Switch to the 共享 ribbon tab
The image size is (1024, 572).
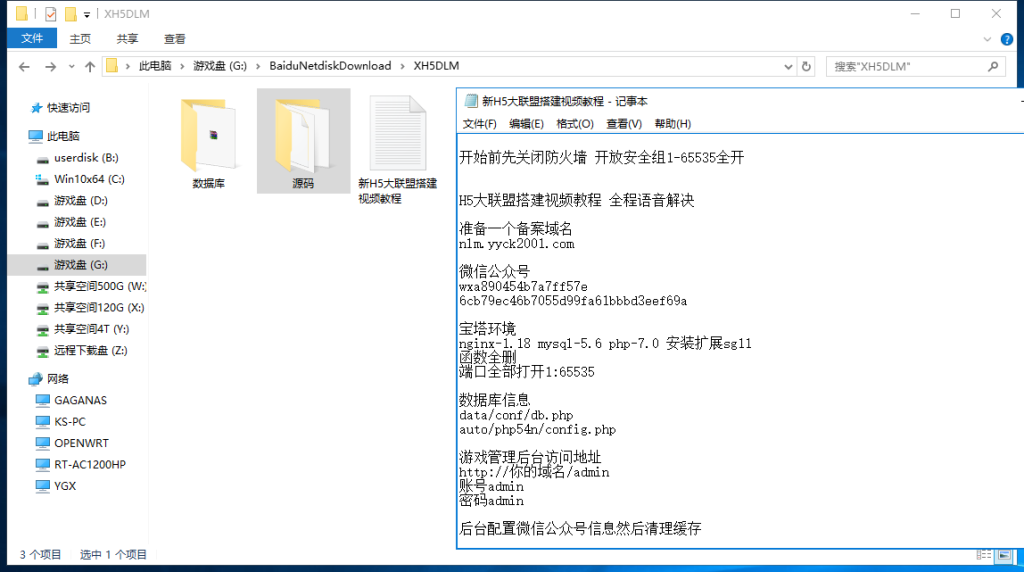click(x=127, y=39)
